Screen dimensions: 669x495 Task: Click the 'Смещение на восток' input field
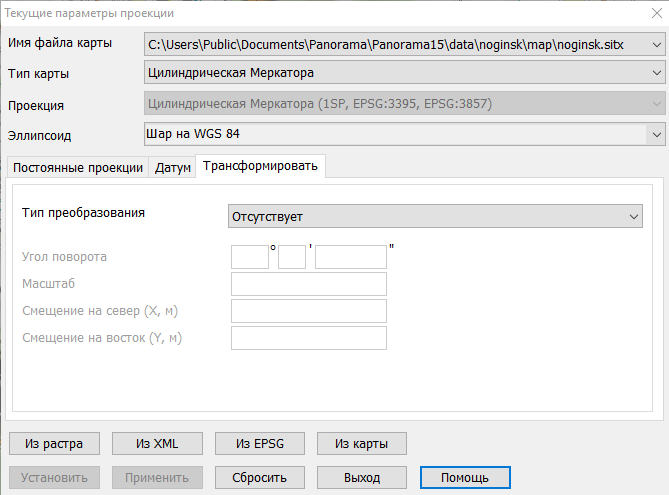[x=308, y=338]
